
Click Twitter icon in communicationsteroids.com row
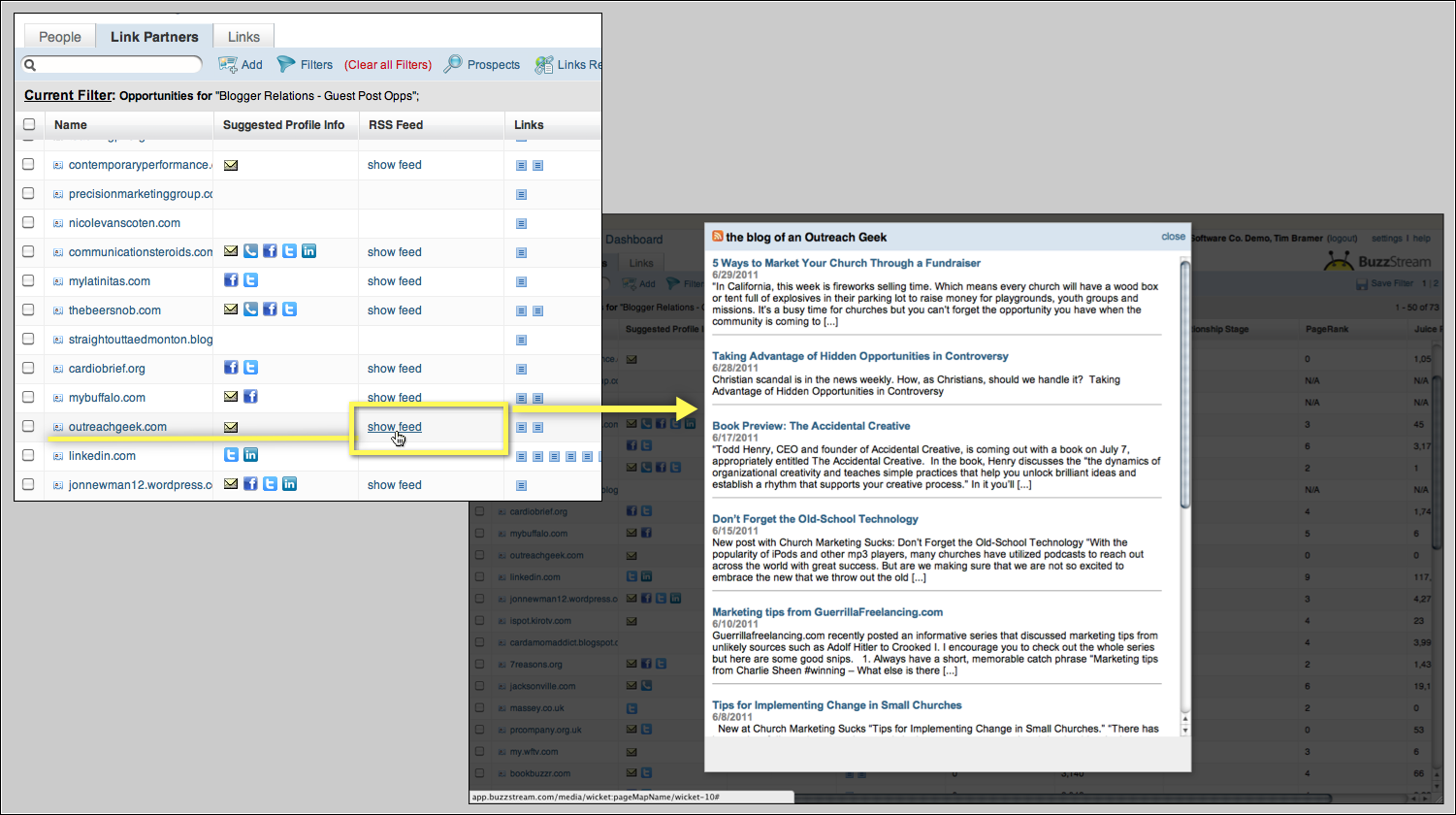point(289,251)
